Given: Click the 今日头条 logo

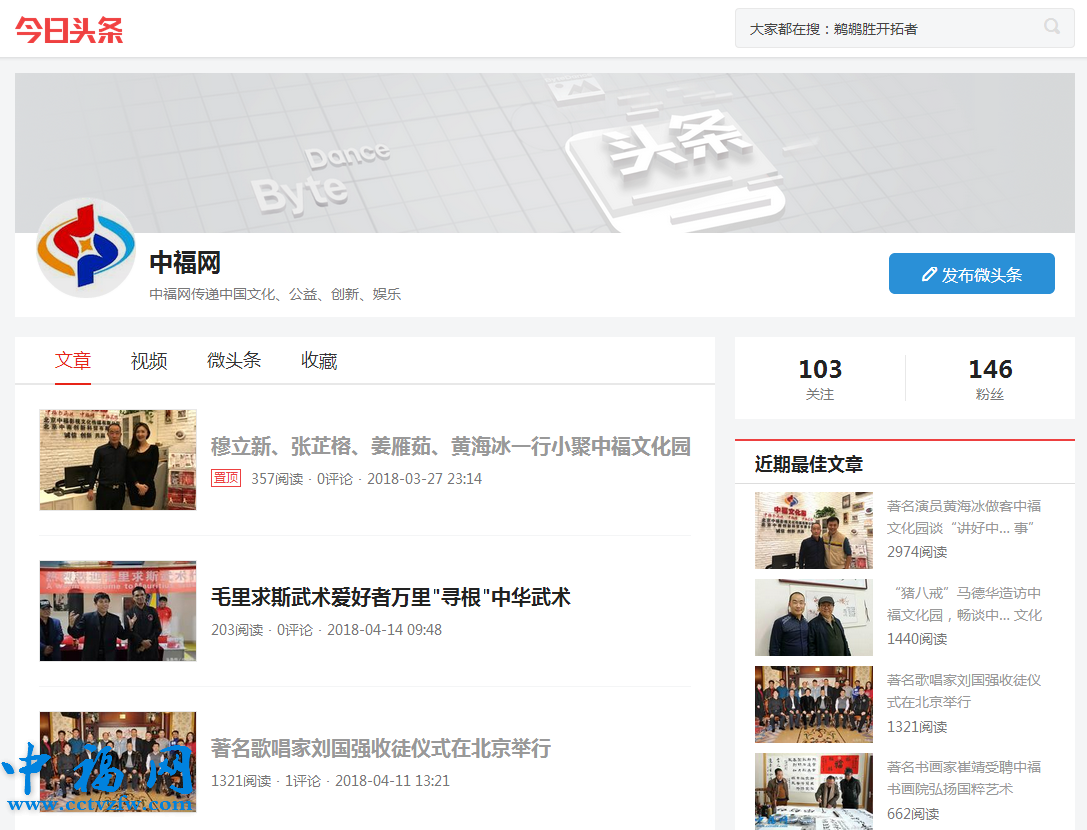Looking at the screenshot, I should 69,30.
